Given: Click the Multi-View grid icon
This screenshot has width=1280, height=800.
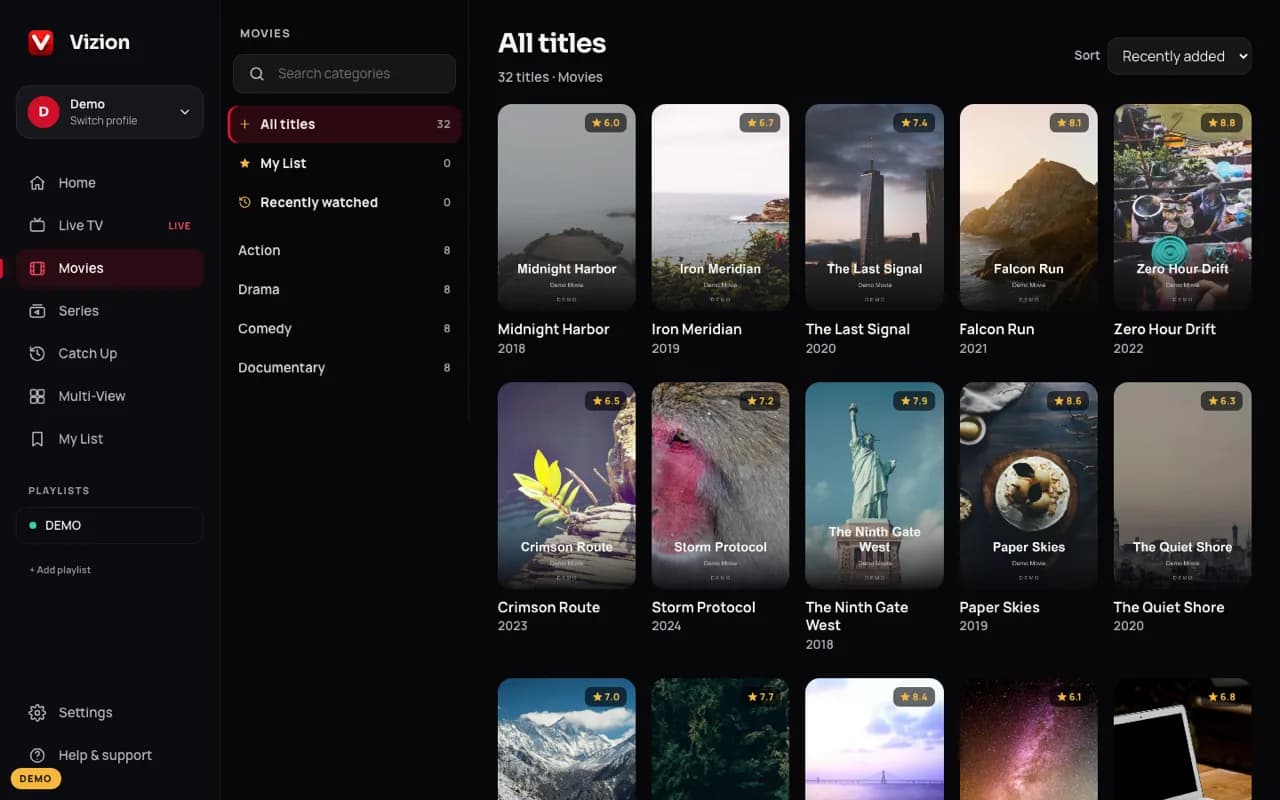Looking at the screenshot, I should click(37, 396).
